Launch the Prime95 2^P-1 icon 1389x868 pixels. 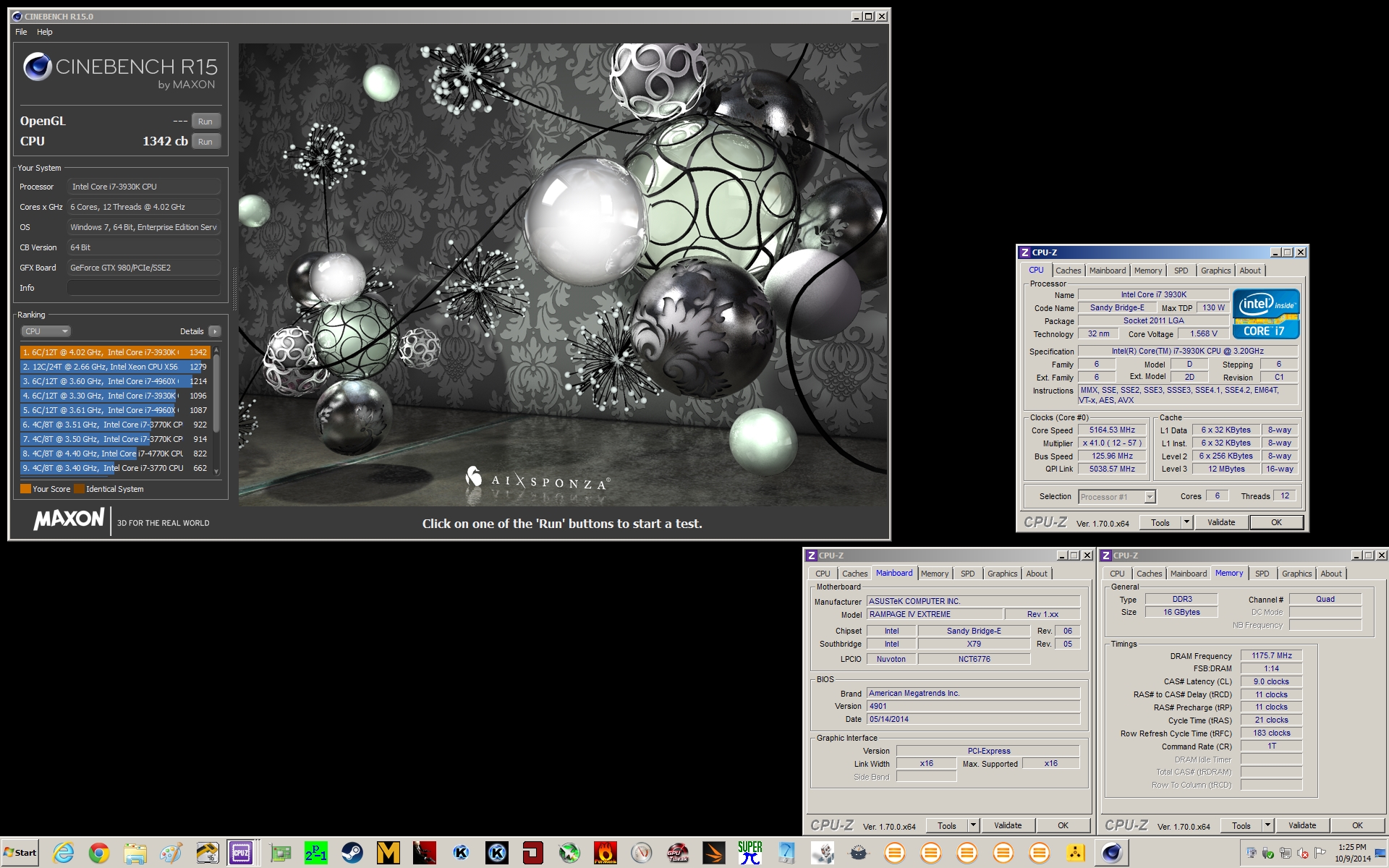(316, 854)
